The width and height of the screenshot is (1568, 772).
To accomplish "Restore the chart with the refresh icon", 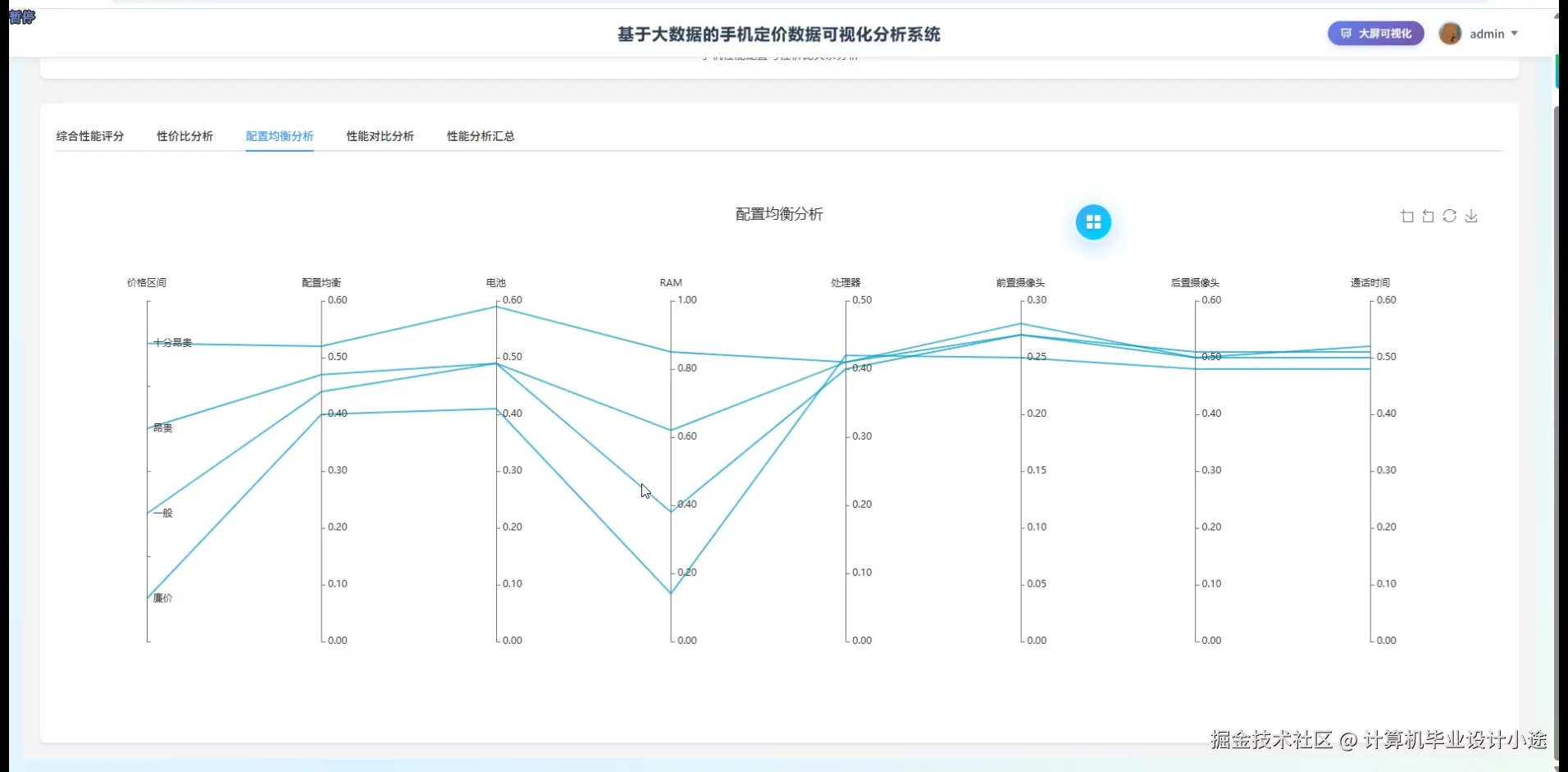I will tap(1450, 216).
